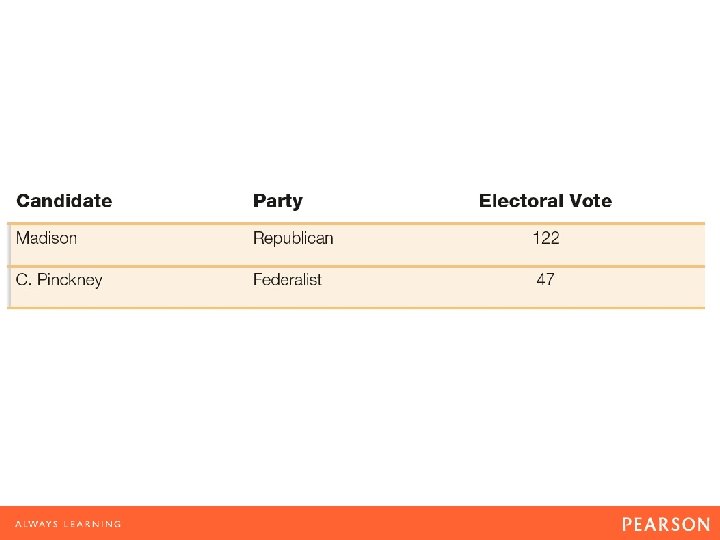The height and width of the screenshot is (540, 720).
Task: Click the C. Pinckney candidate cell
Action: [x=59, y=280]
